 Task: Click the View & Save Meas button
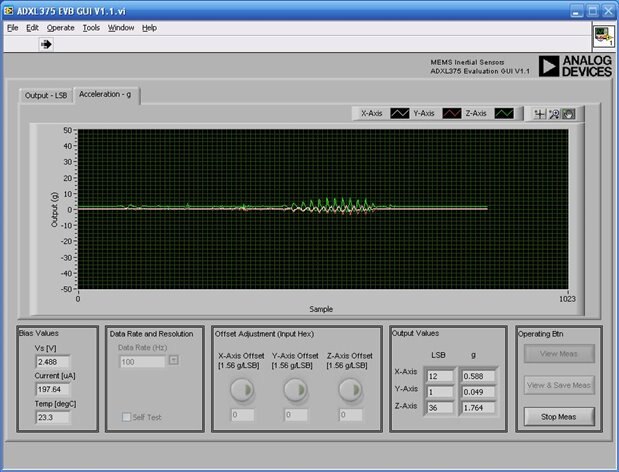pos(559,385)
